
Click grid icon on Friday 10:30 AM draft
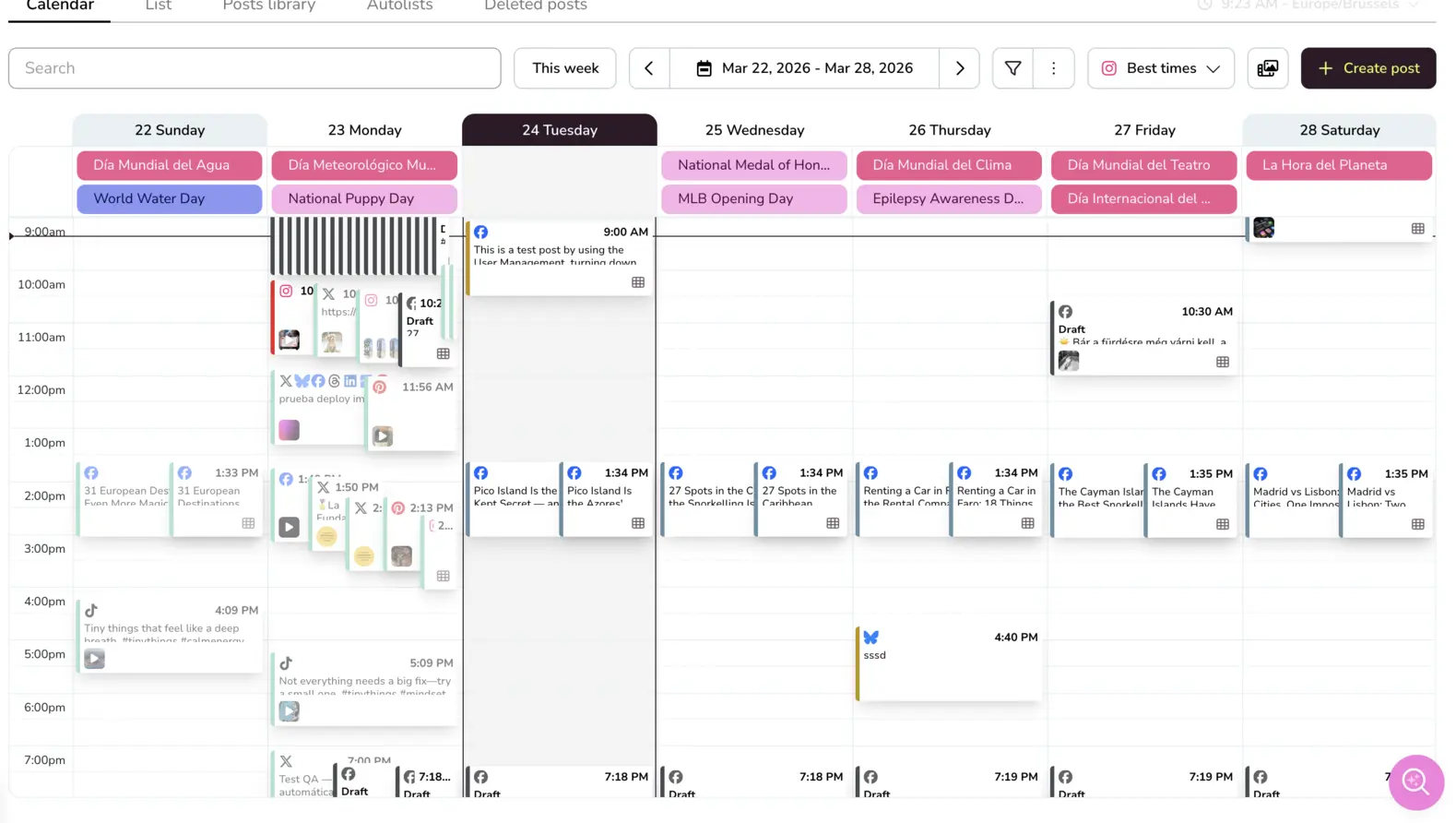click(x=1223, y=362)
